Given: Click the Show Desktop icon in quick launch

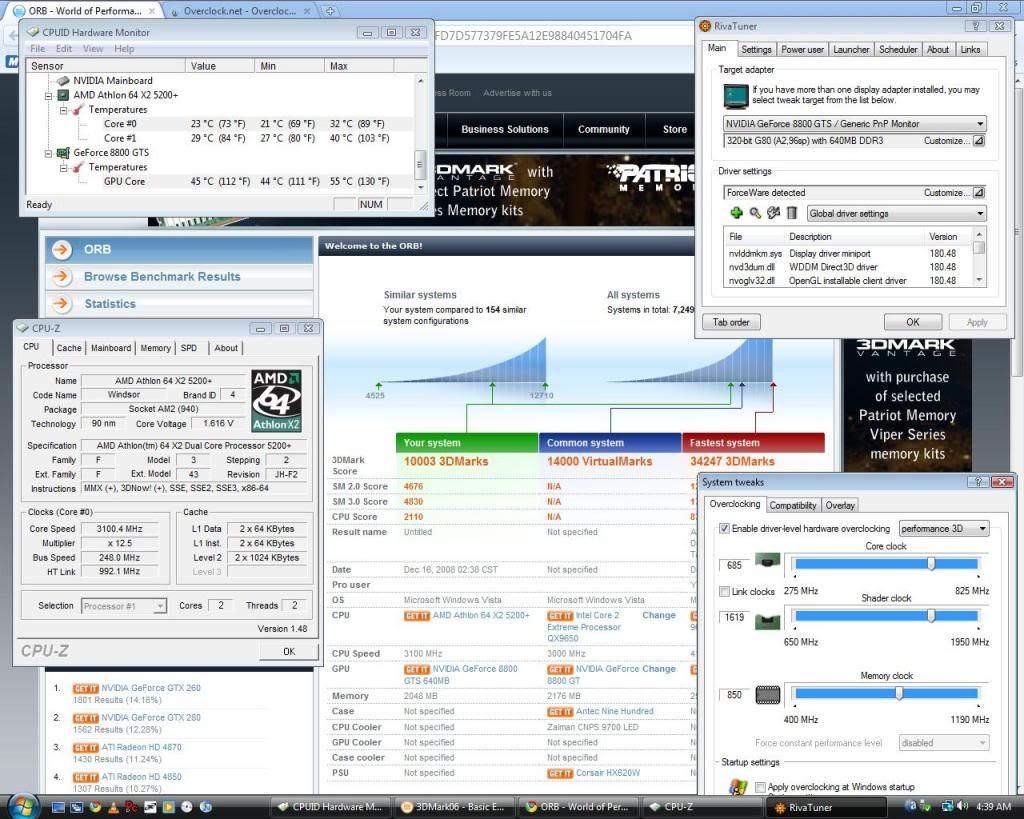Looking at the screenshot, I should click(x=58, y=807).
